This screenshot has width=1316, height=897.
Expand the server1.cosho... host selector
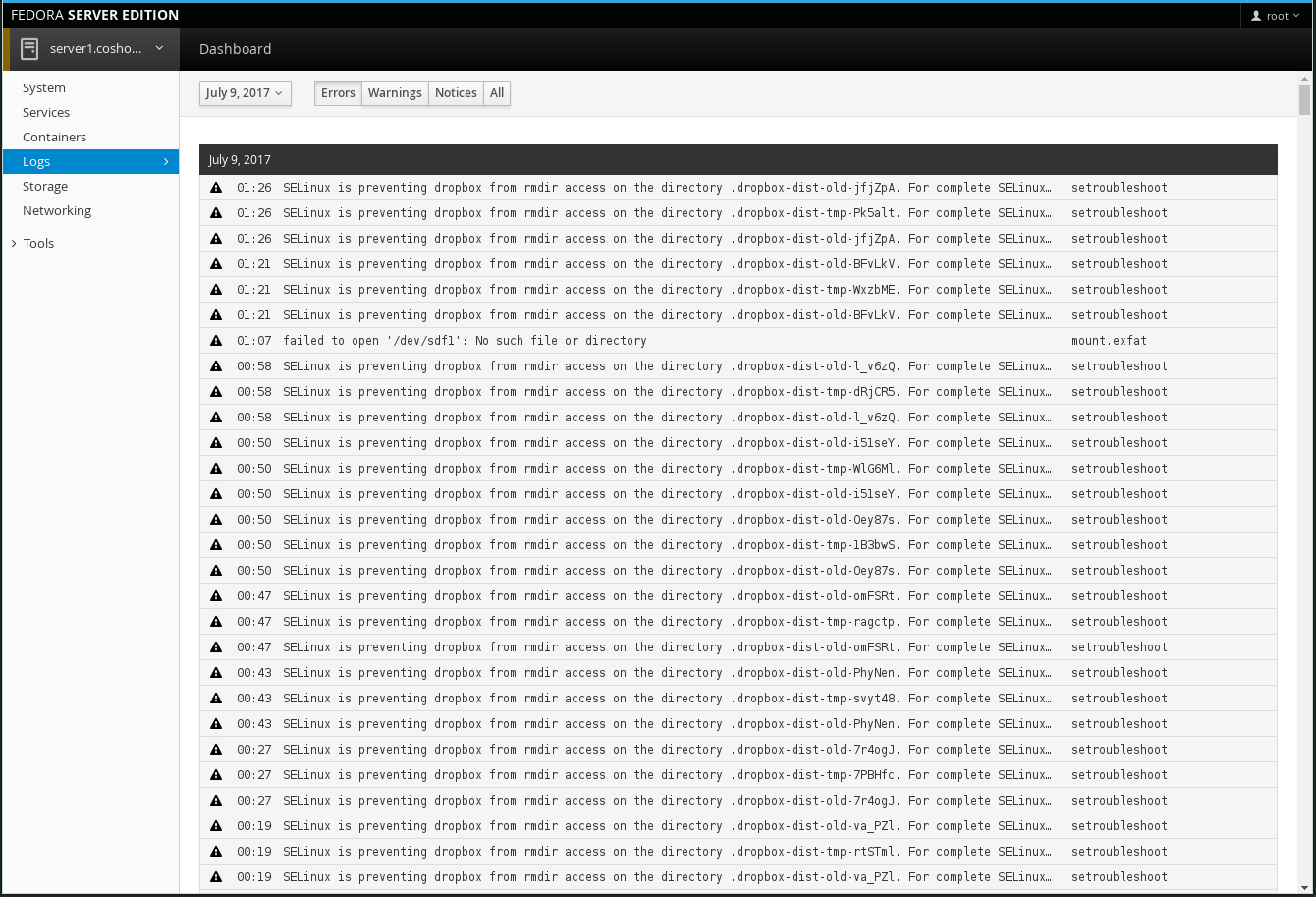92,49
